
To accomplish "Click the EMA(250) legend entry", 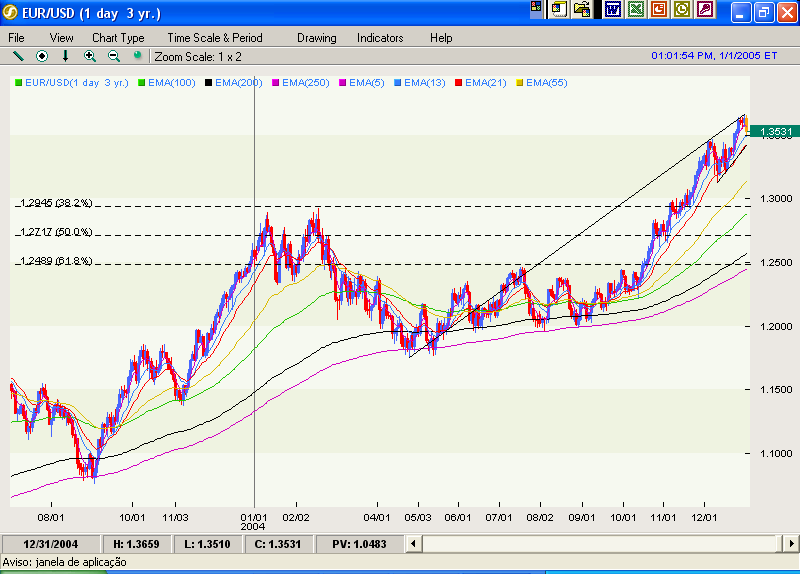I will [306, 82].
